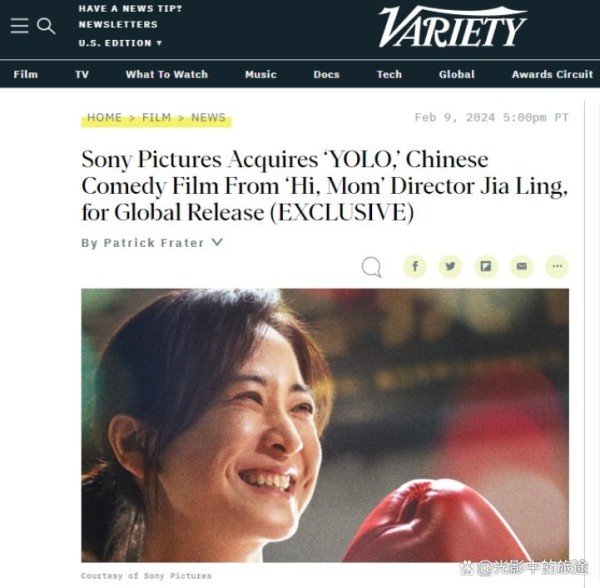Go to Variety logo homepage

click(453, 27)
